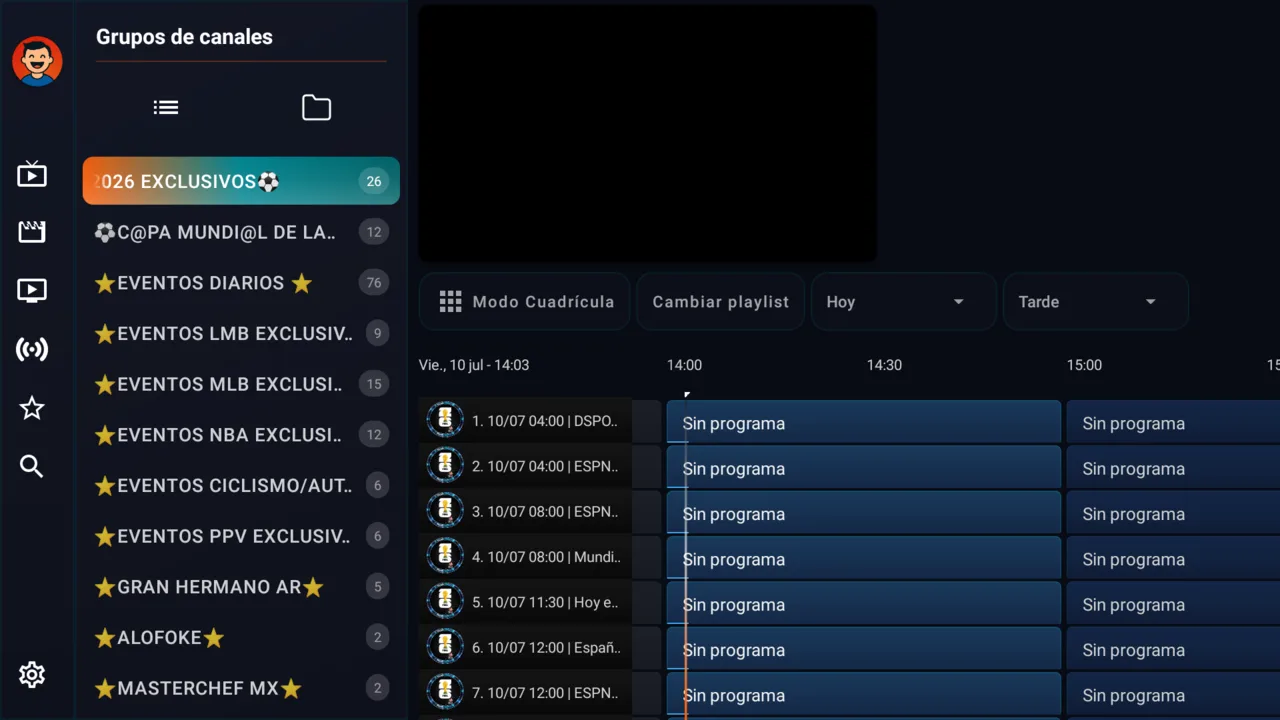The image size is (1280, 720).
Task: Select the GRAN HERMANO AR group
Action: click(241, 587)
